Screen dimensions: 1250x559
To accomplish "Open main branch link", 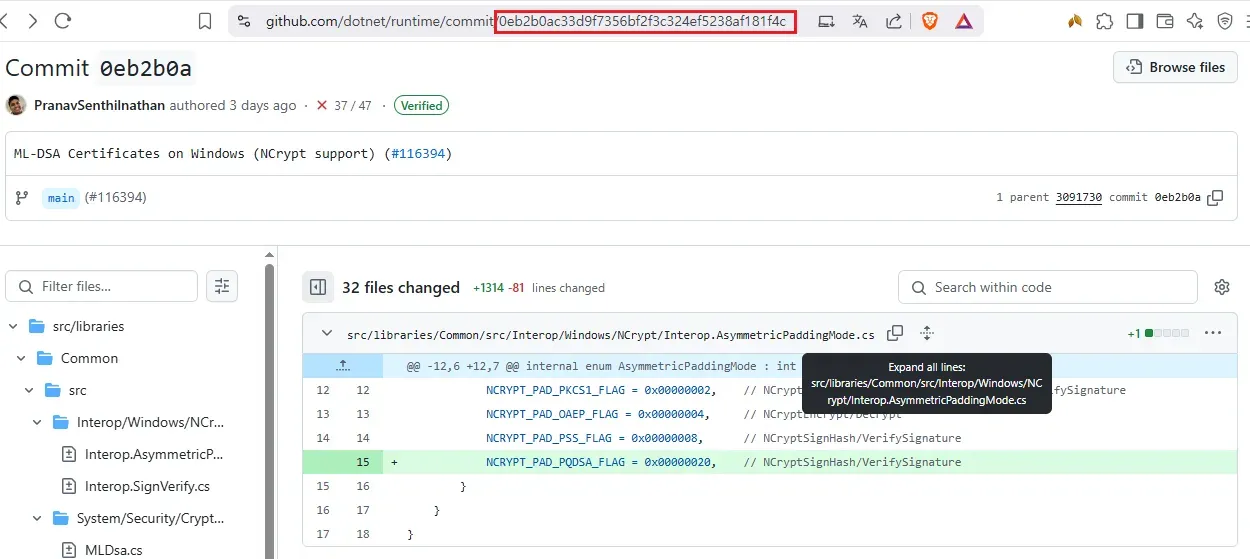I will (61, 198).
